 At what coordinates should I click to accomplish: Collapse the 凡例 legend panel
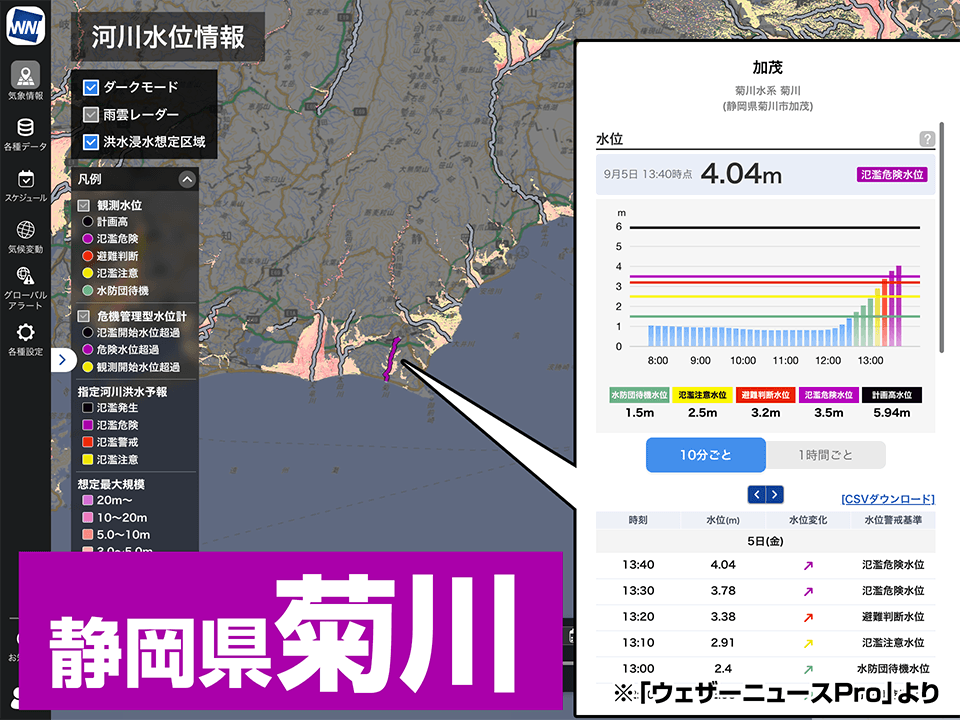click(185, 177)
